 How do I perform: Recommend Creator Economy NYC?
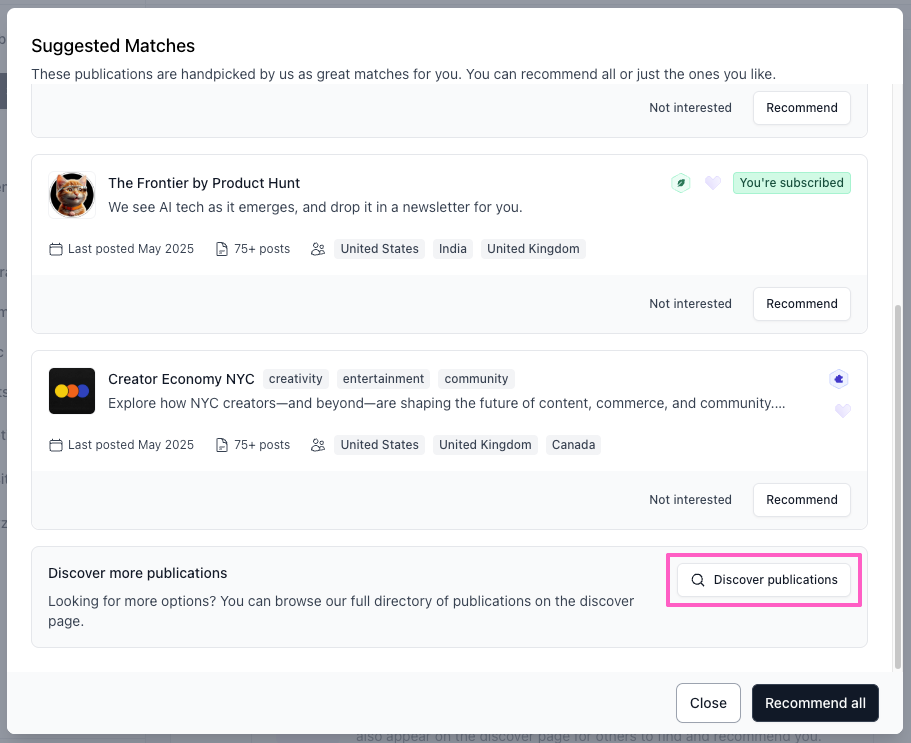(x=801, y=500)
